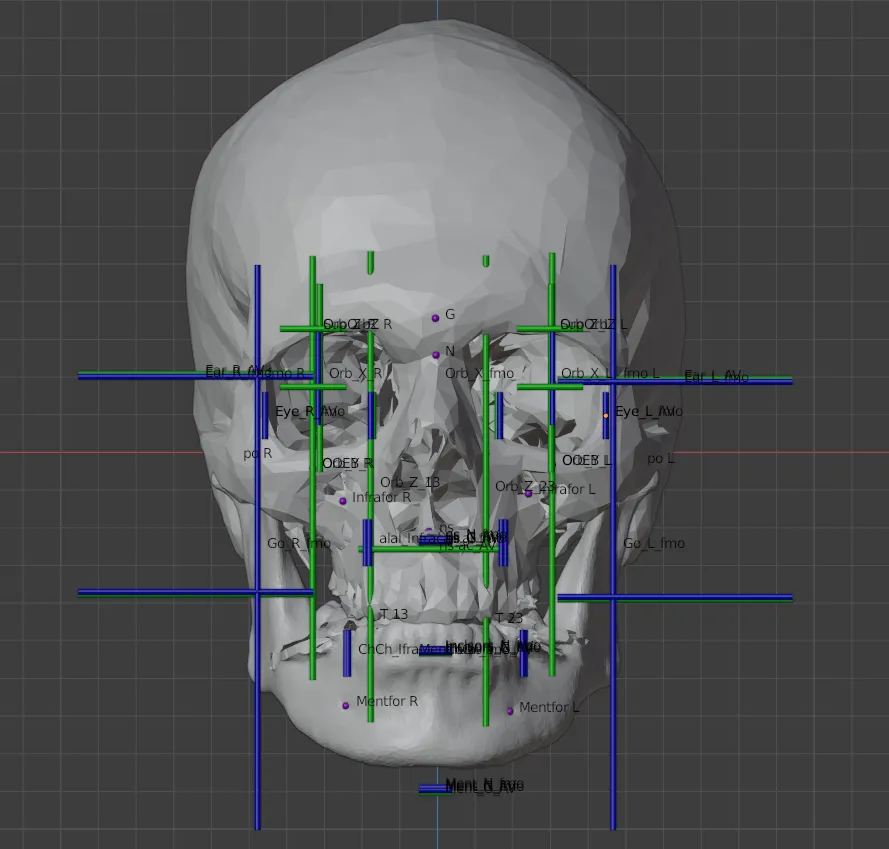The width and height of the screenshot is (889, 849).
Task: Click the Orb_X_L_fmo label
Action: click(x=606, y=373)
